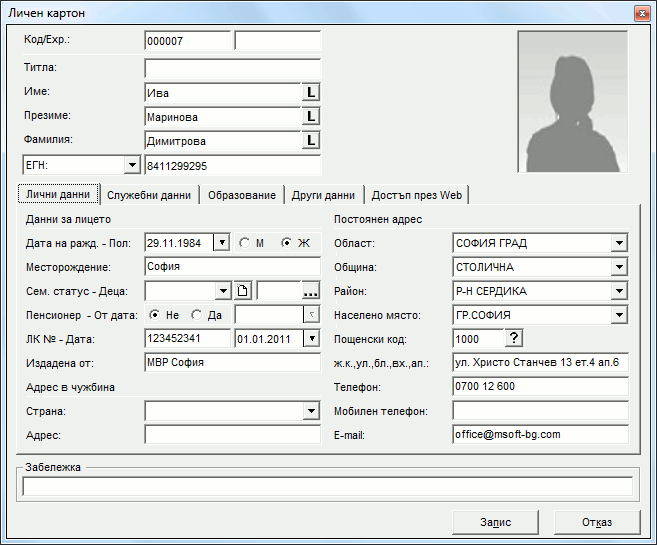
Task: Click the Забележка note field
Action: click(x=328, y=486)
